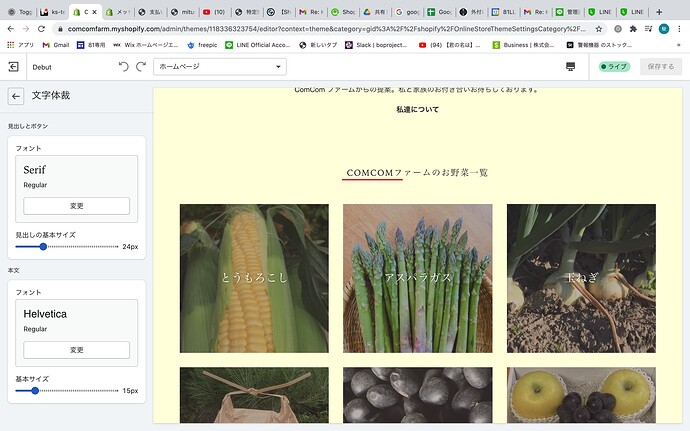The image size is (690, 431).
Task: Open the Chrome extensions puzzle icon
Action: click(633, 29)
